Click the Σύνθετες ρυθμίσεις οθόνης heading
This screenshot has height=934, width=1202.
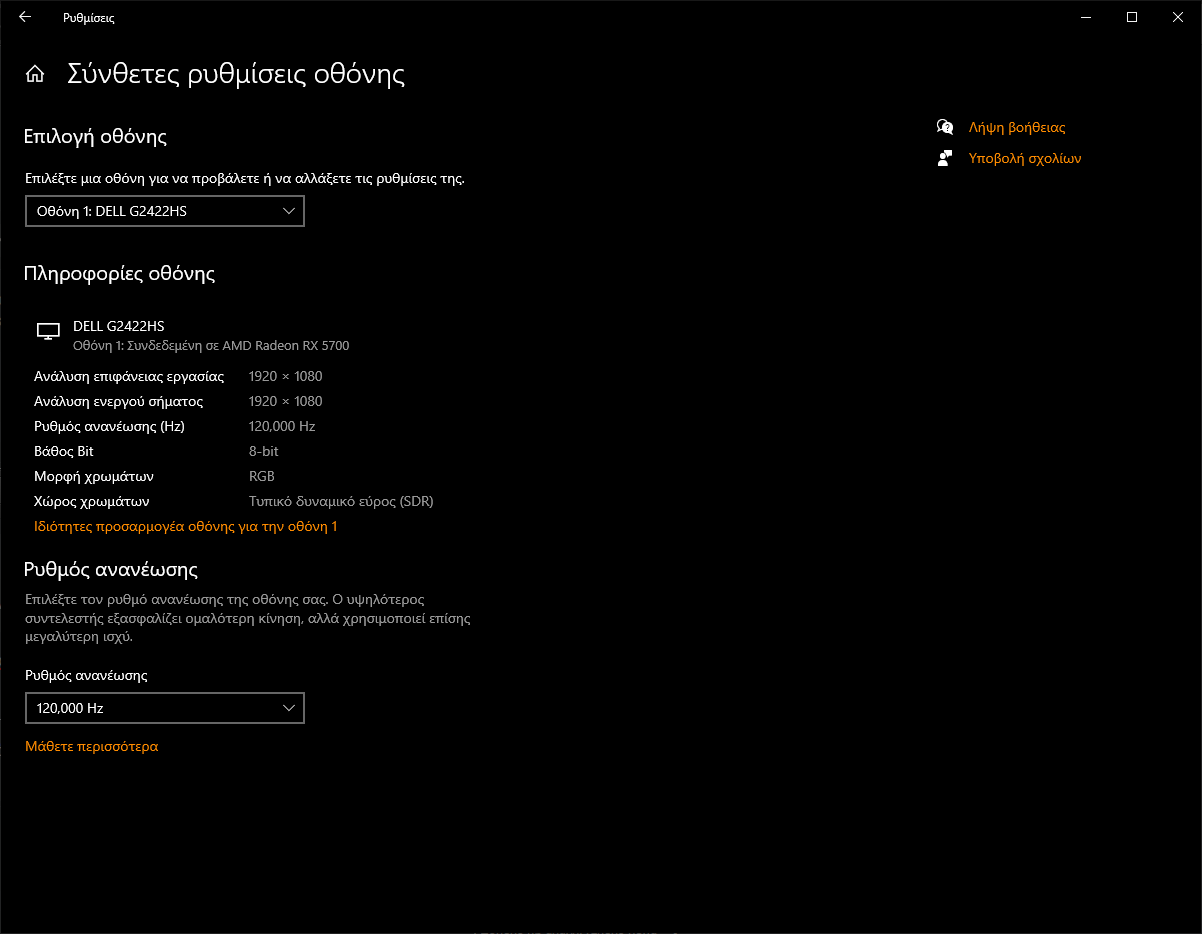click(236, 74)
